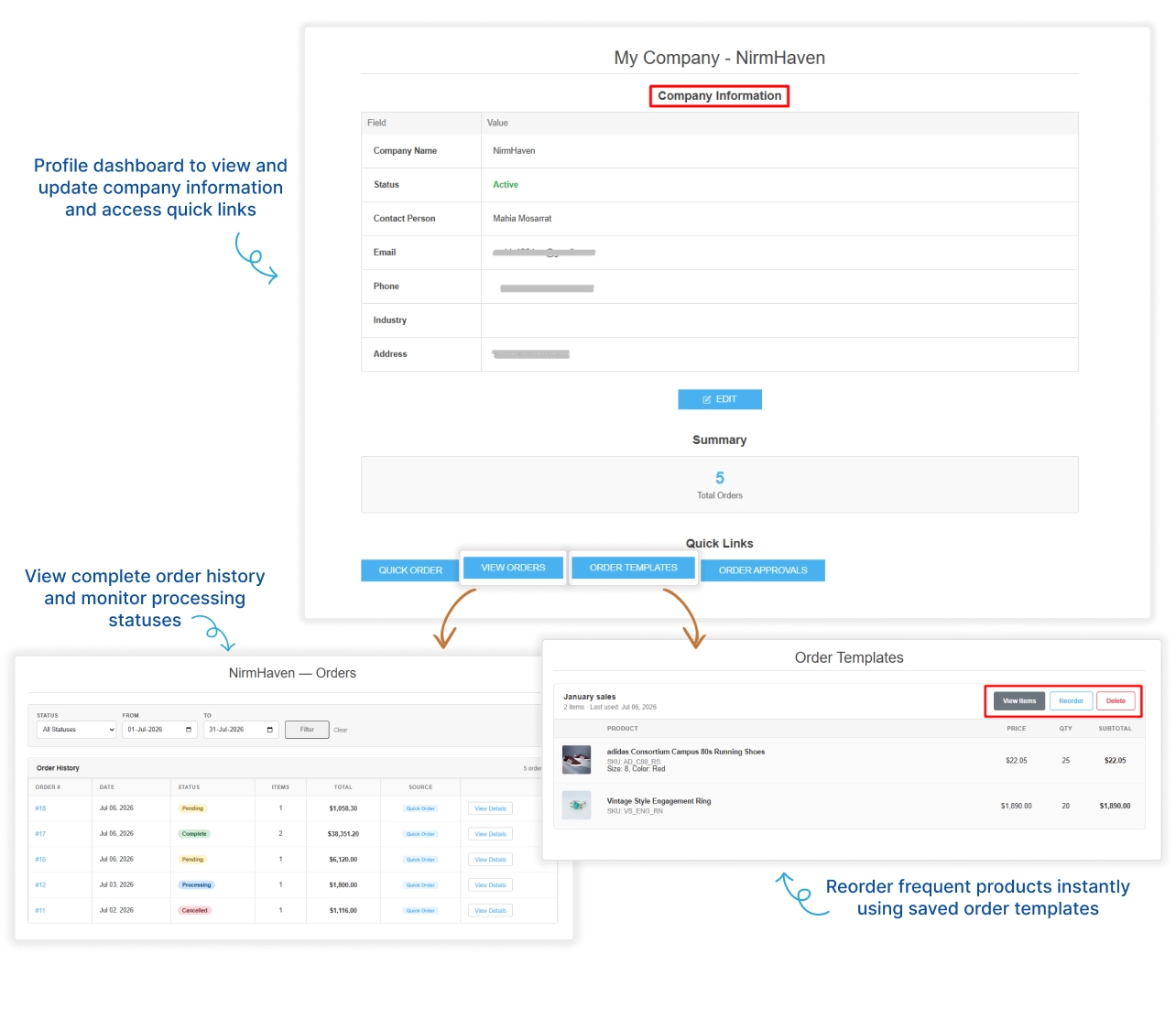Expand the All Statuses dropdown
Screen dimensions: 1176x1019
(x=77, y=730)
